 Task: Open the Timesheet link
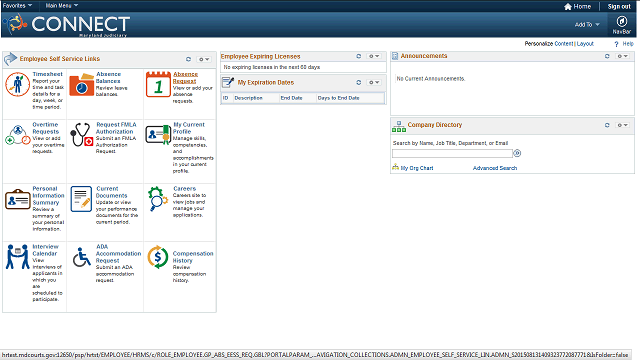tap(47, 74)
